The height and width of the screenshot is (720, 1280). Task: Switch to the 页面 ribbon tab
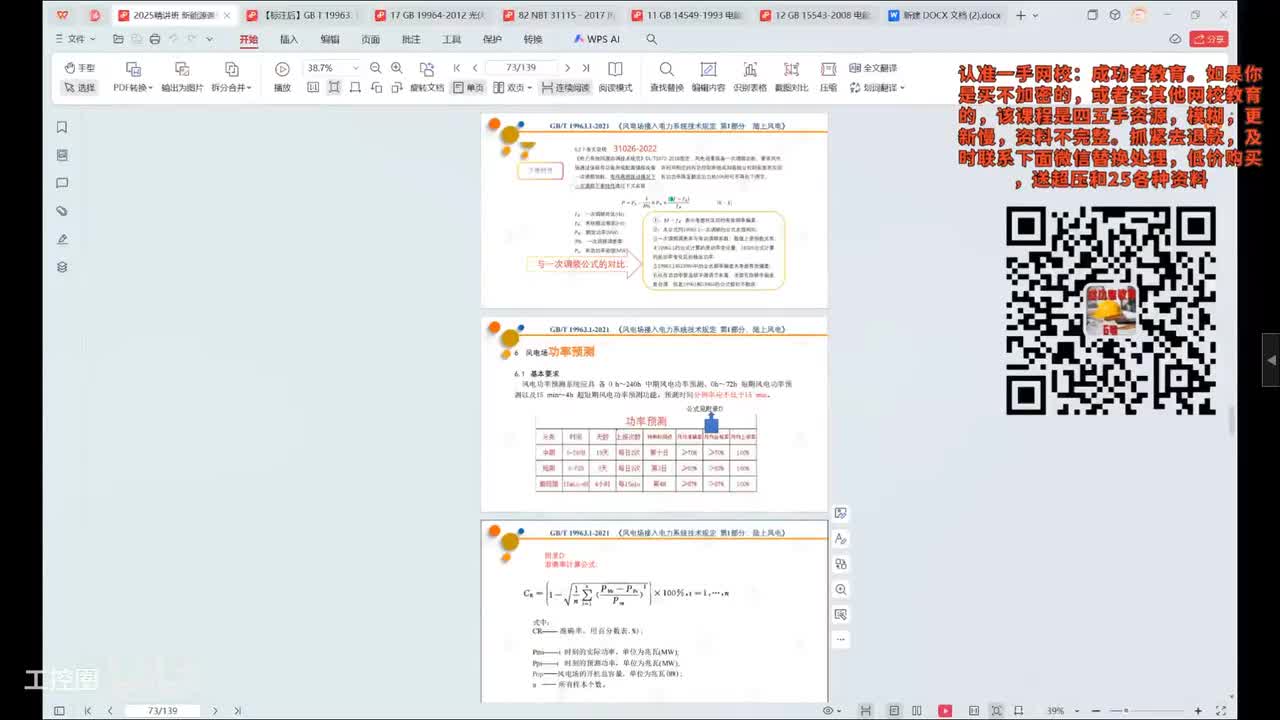click(x=370, y=39)
